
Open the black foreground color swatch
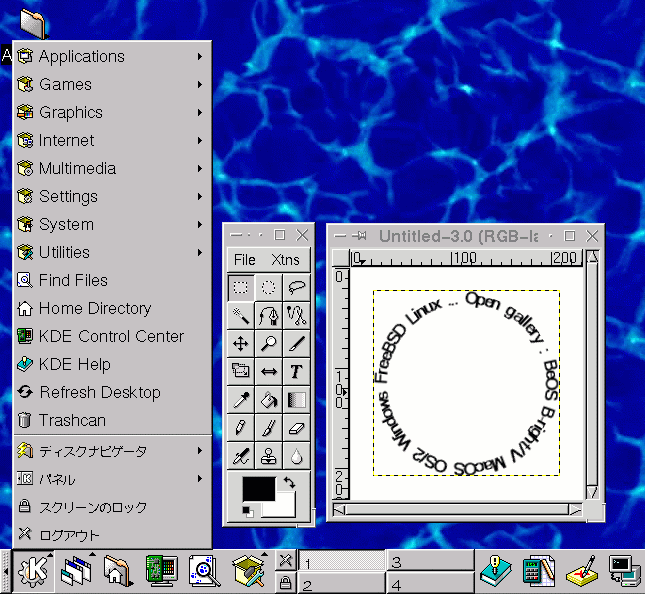(259, 489)
